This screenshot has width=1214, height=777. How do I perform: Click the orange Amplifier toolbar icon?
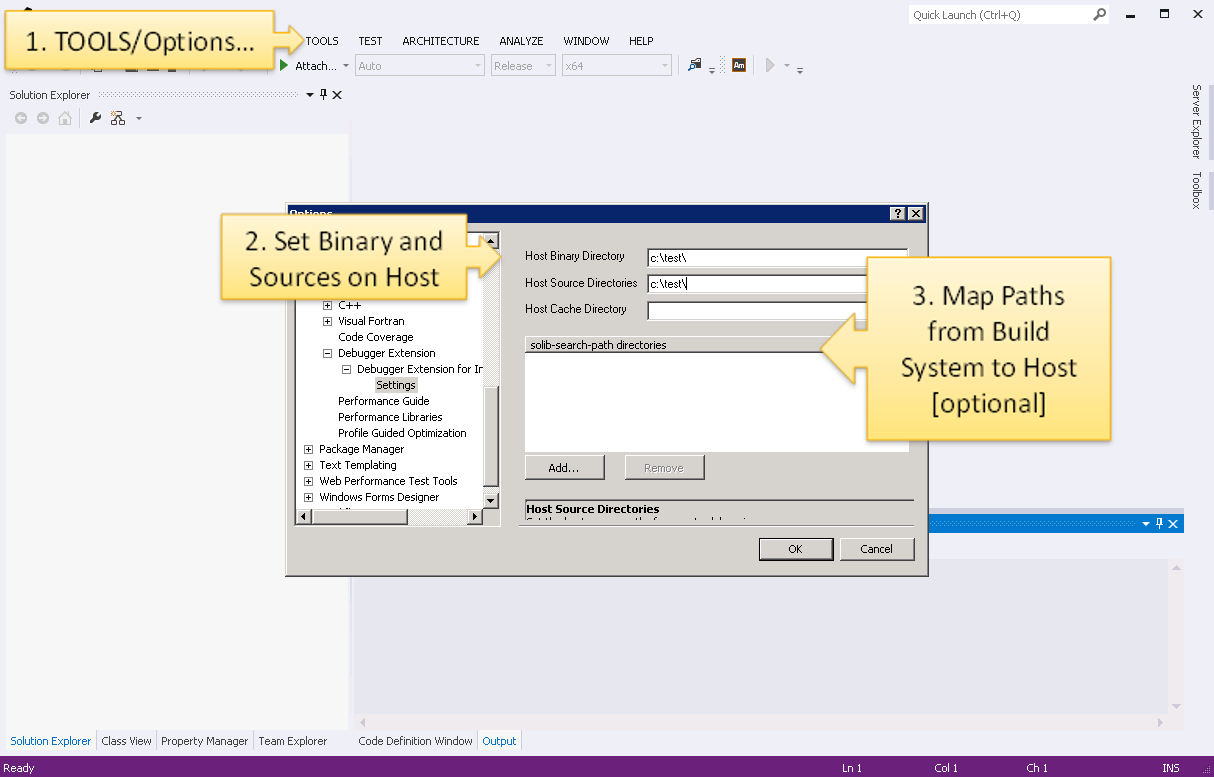click(x=739, y=66)
